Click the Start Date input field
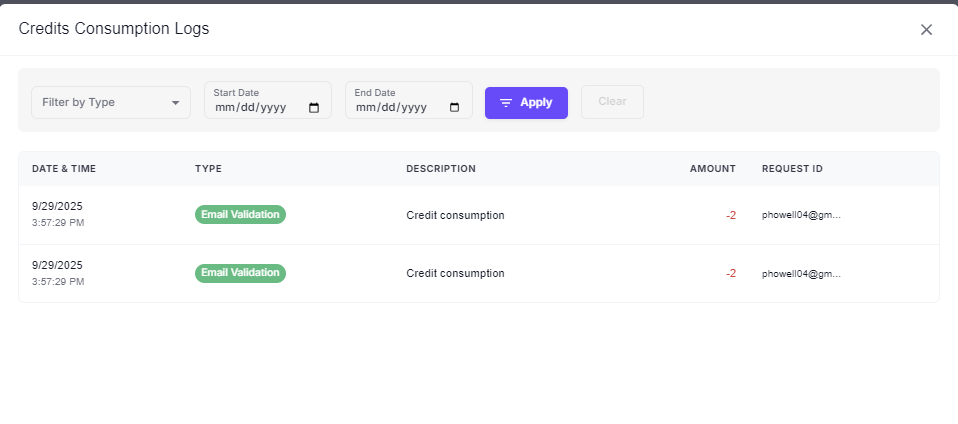This screenshot has width=958, height=424. tap(255, 107)
